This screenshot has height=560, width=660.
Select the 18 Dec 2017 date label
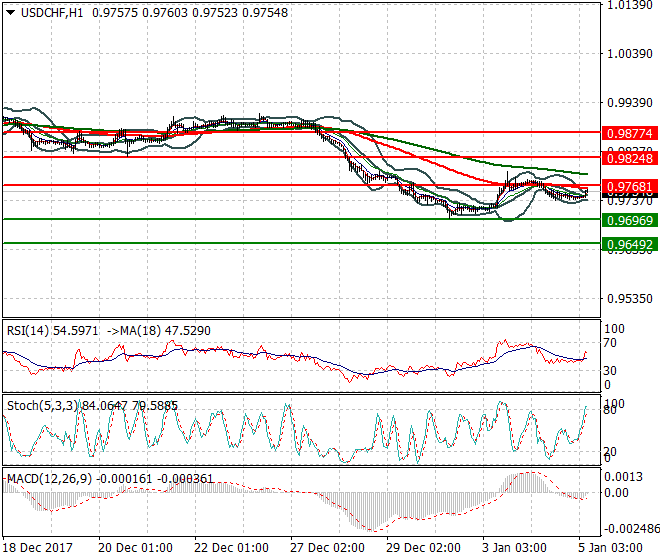coord(38,548)
